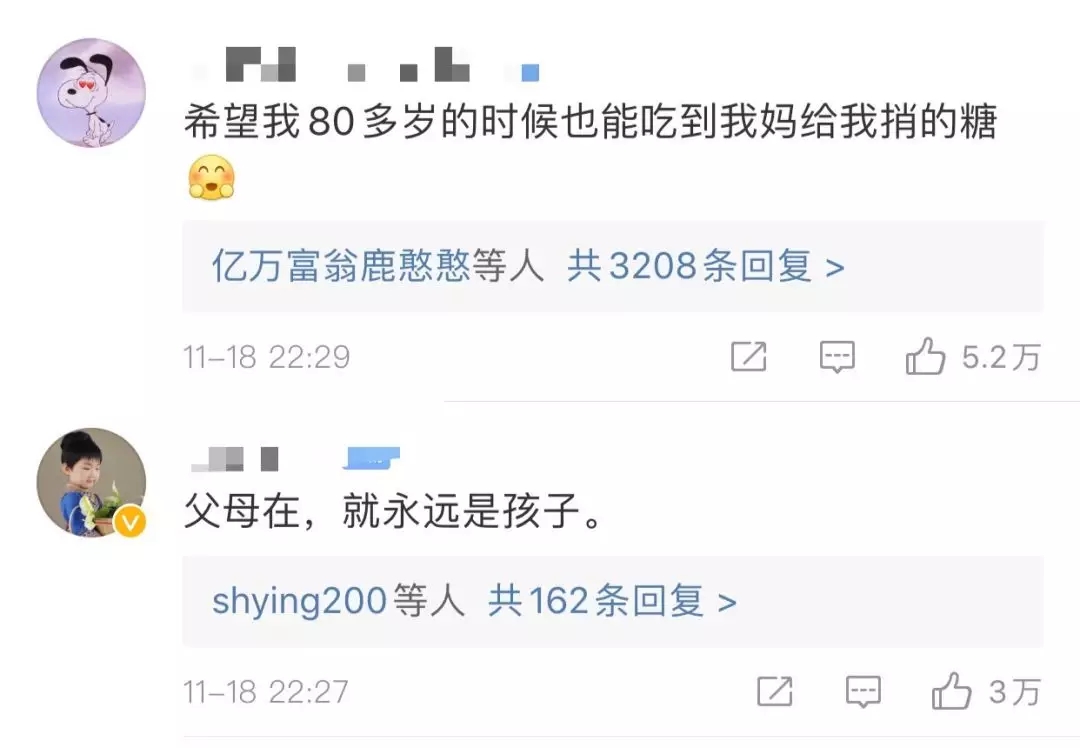
Task: Select the comment about 80多岁 and 糖
Action: click(590, 122)
